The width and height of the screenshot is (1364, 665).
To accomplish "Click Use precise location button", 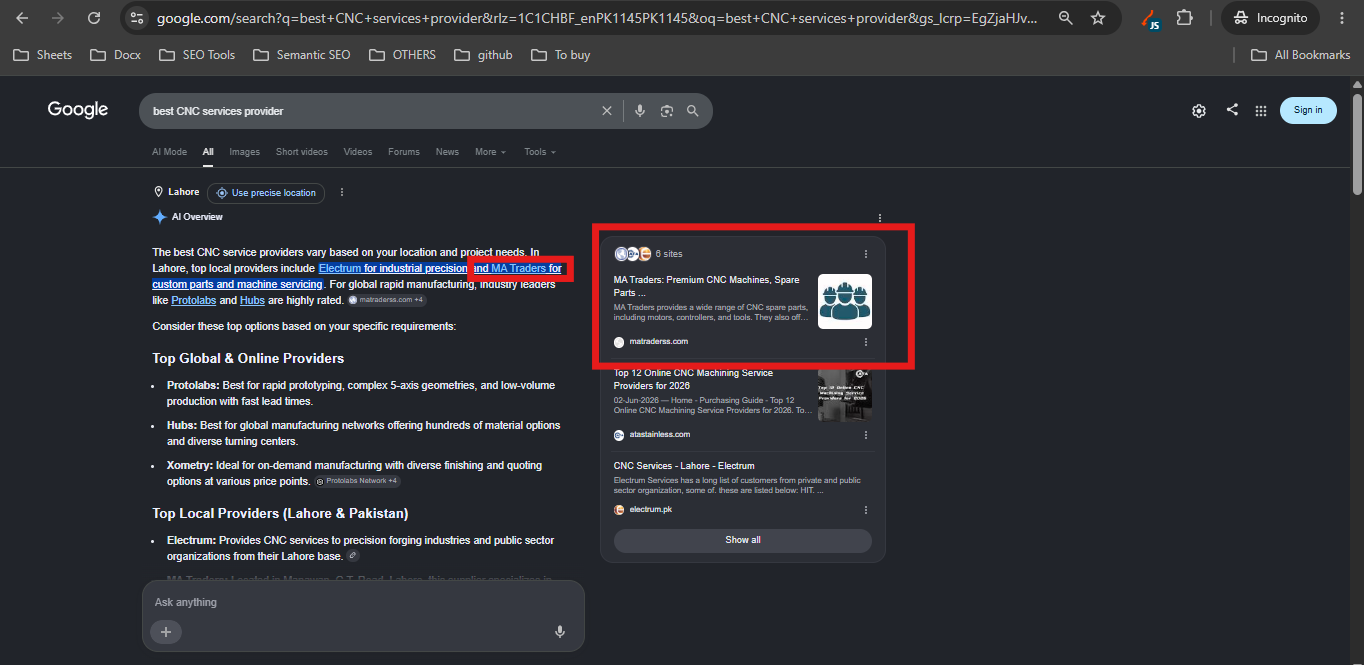I will tap(266, 193).
